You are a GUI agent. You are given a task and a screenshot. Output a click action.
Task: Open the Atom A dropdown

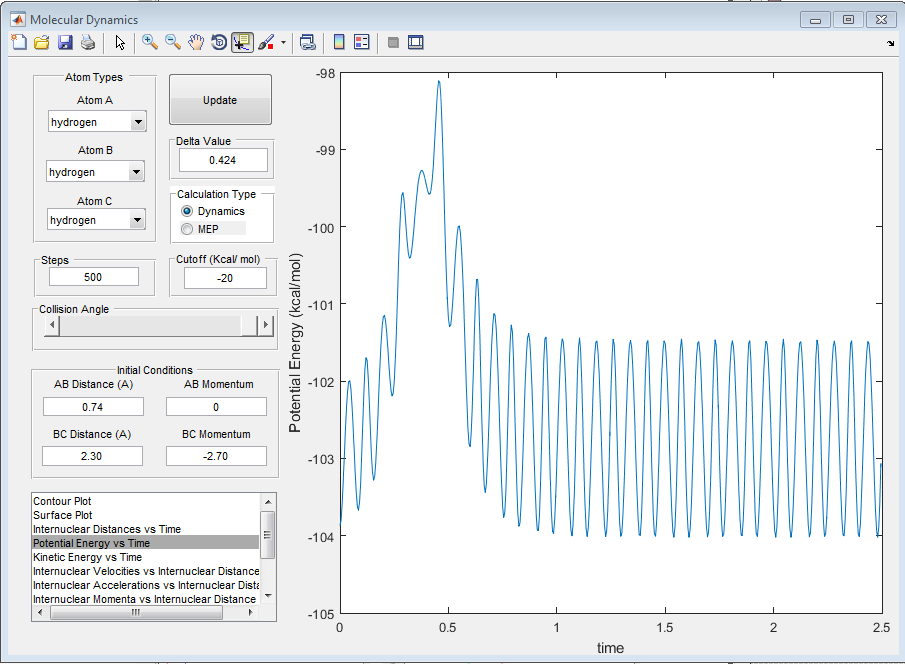point(138,122)
